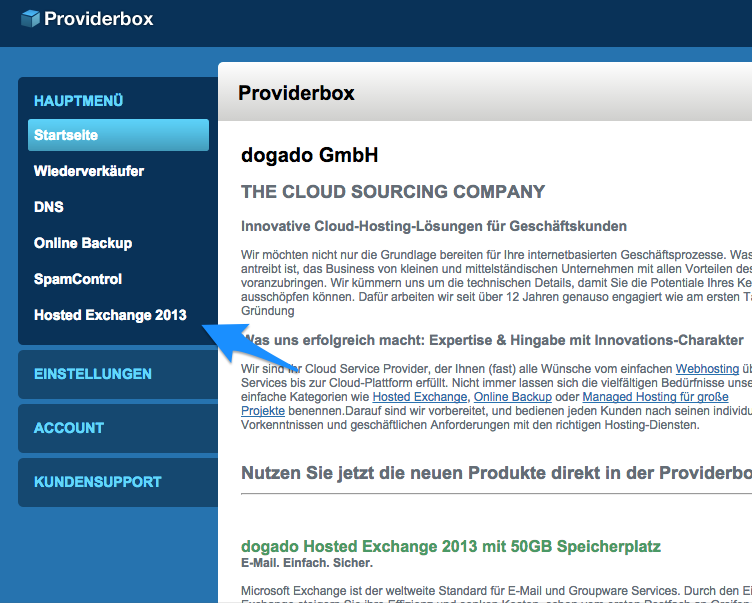This screenshot has height=603, width=752.
Task: Open the Managed Hosting für große Projekte link
Action: (642, 397)
